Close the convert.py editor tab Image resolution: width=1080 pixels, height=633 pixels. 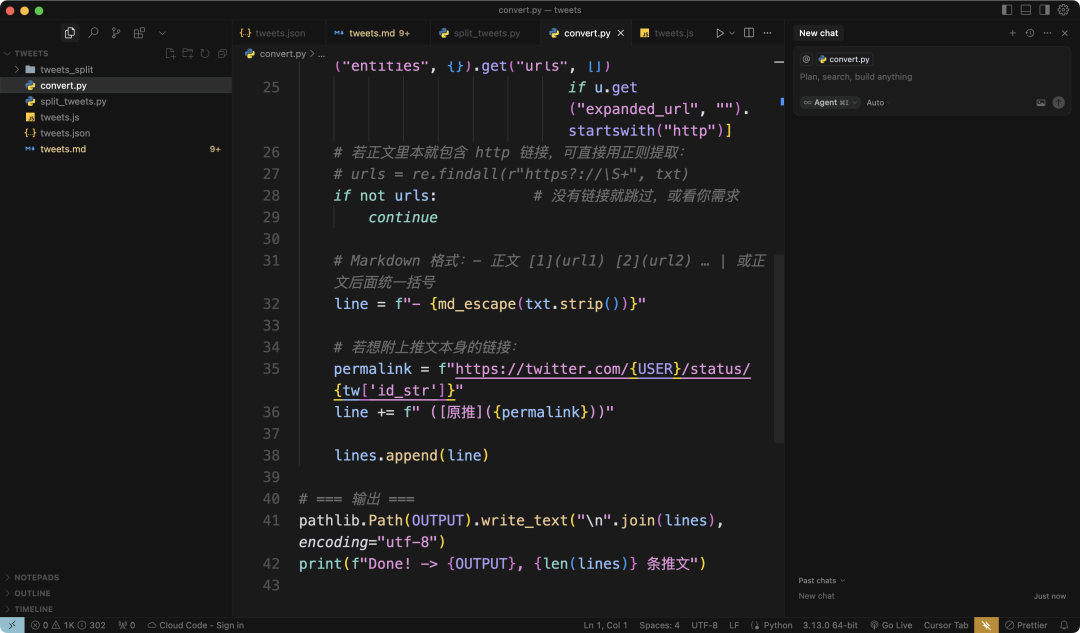pyautogui.click(x=621, y=33)
